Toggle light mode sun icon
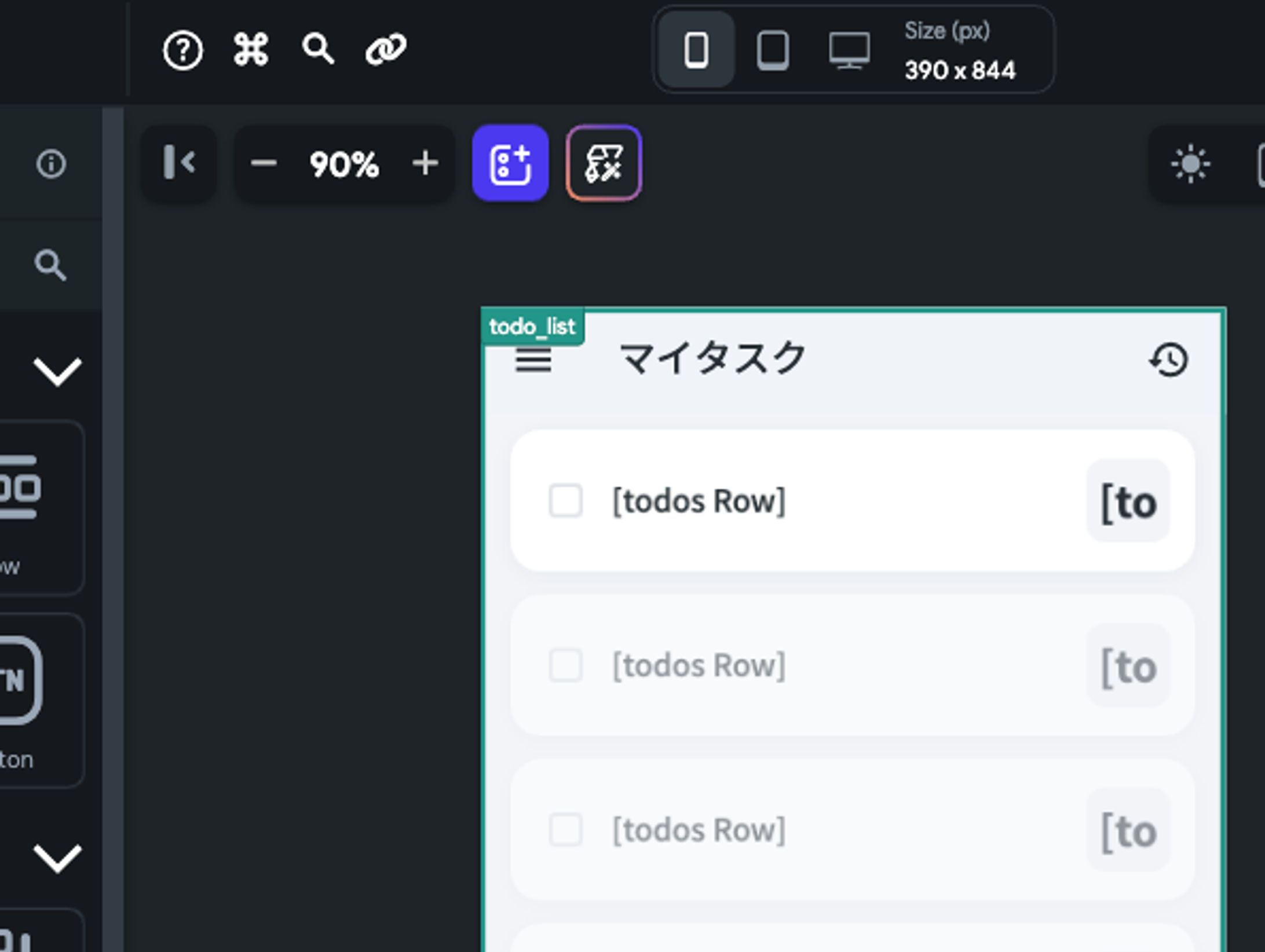This screenshot has width=1265, height=952. click(1190, 164)
